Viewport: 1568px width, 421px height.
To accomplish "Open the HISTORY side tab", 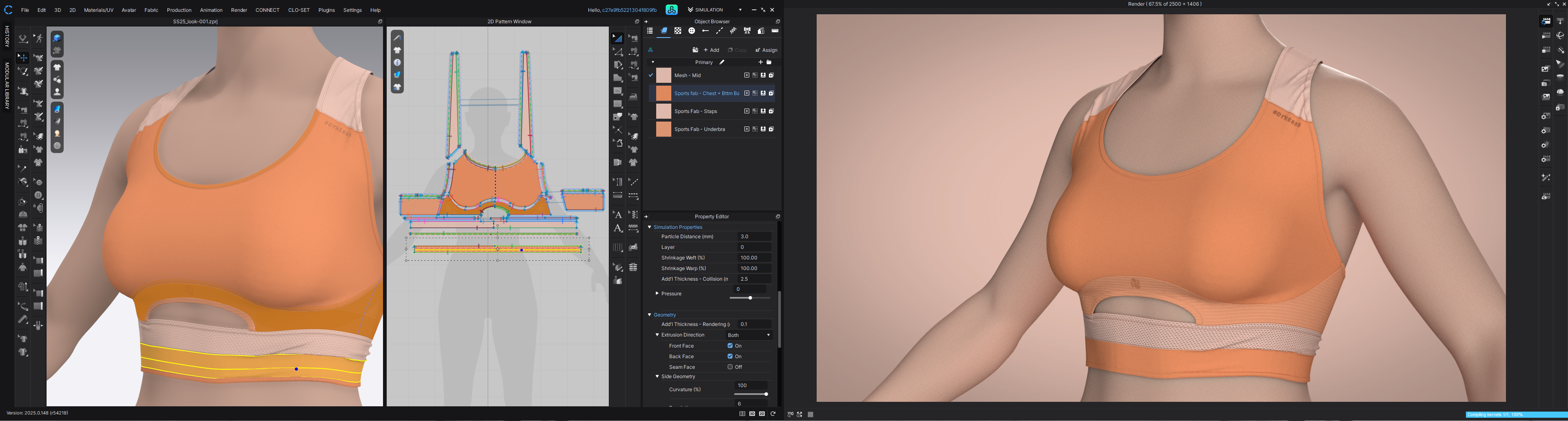I will (x=7, y=36).
